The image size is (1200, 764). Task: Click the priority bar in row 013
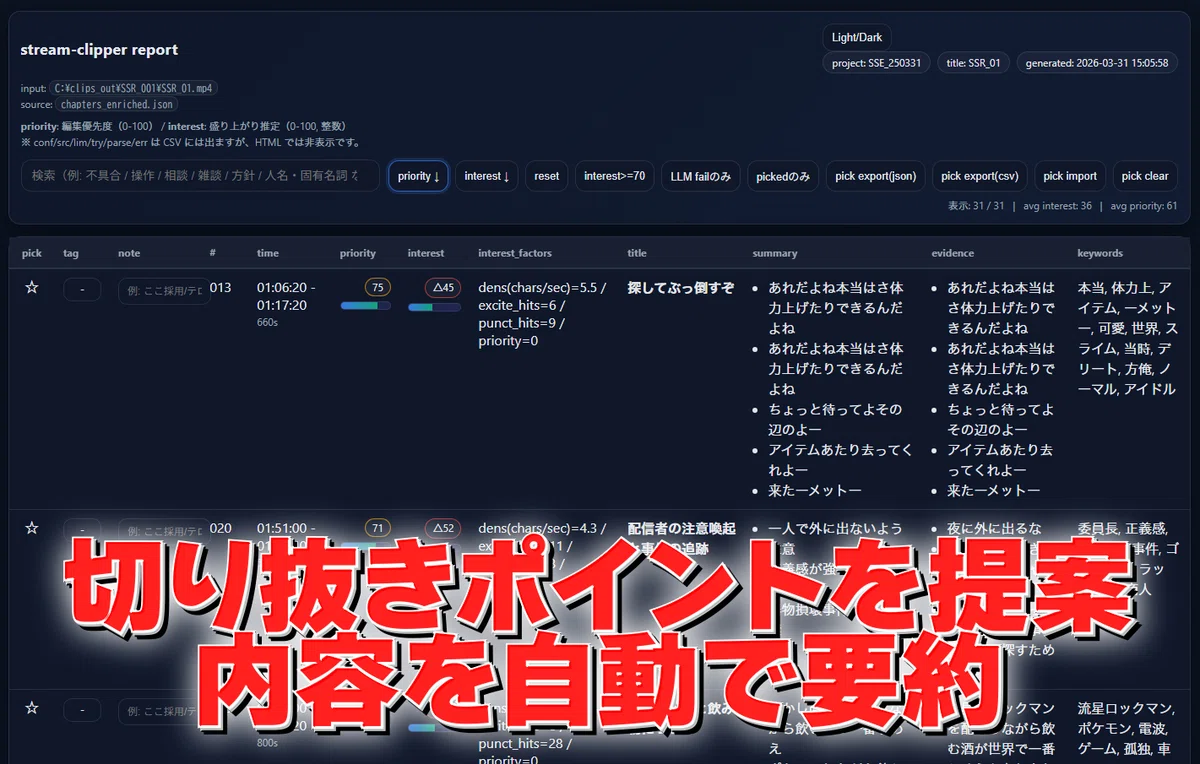(365, 307)
